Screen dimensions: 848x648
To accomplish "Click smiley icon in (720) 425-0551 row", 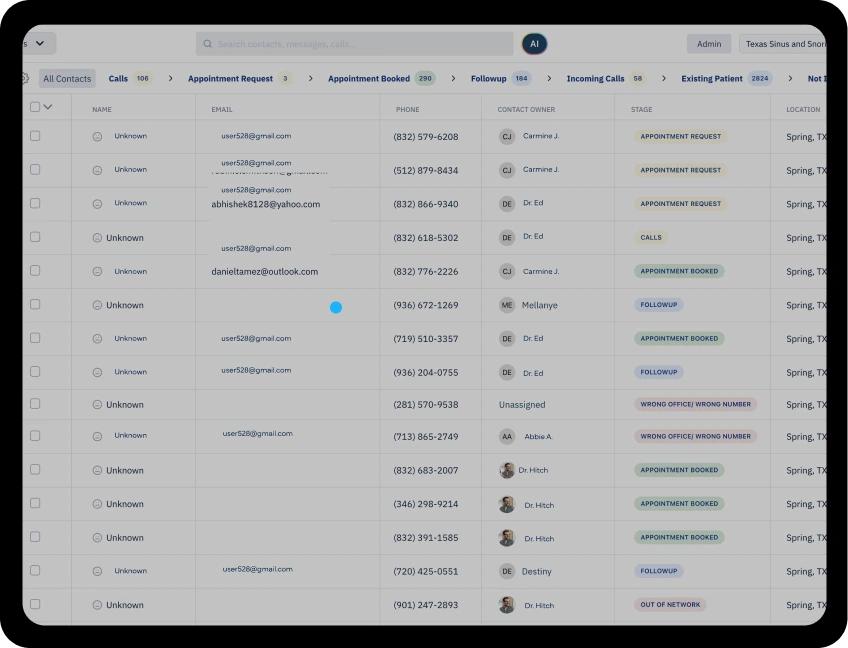I will click(97, 571).
